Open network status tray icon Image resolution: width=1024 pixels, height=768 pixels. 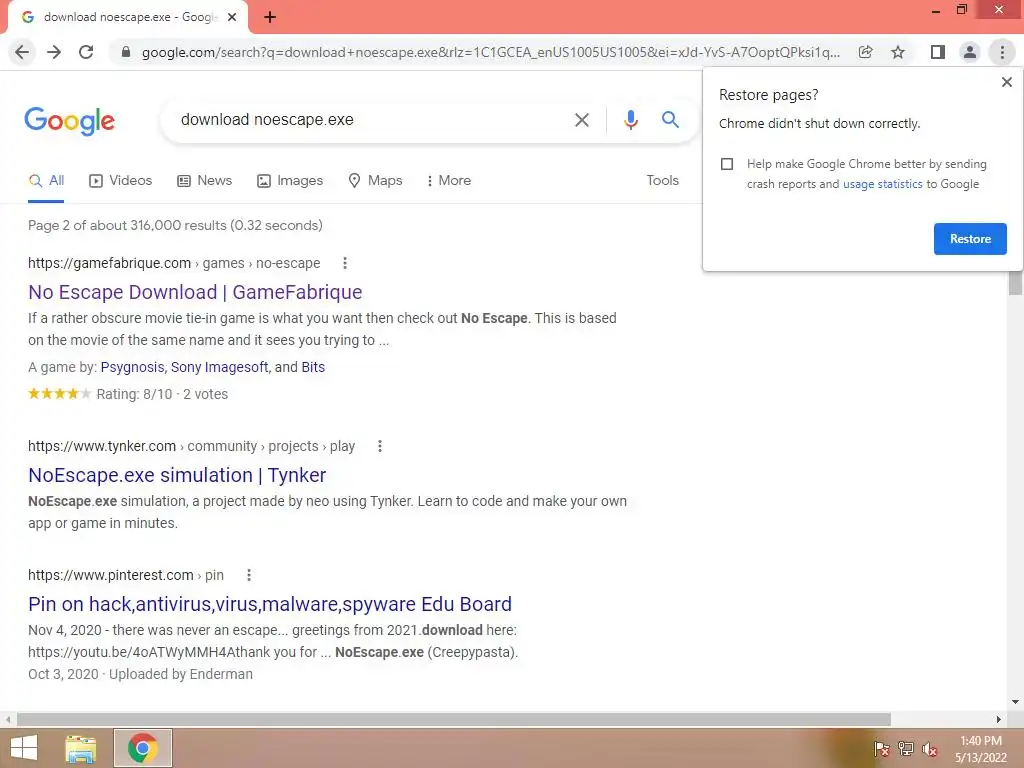click(x=906, y=749)
